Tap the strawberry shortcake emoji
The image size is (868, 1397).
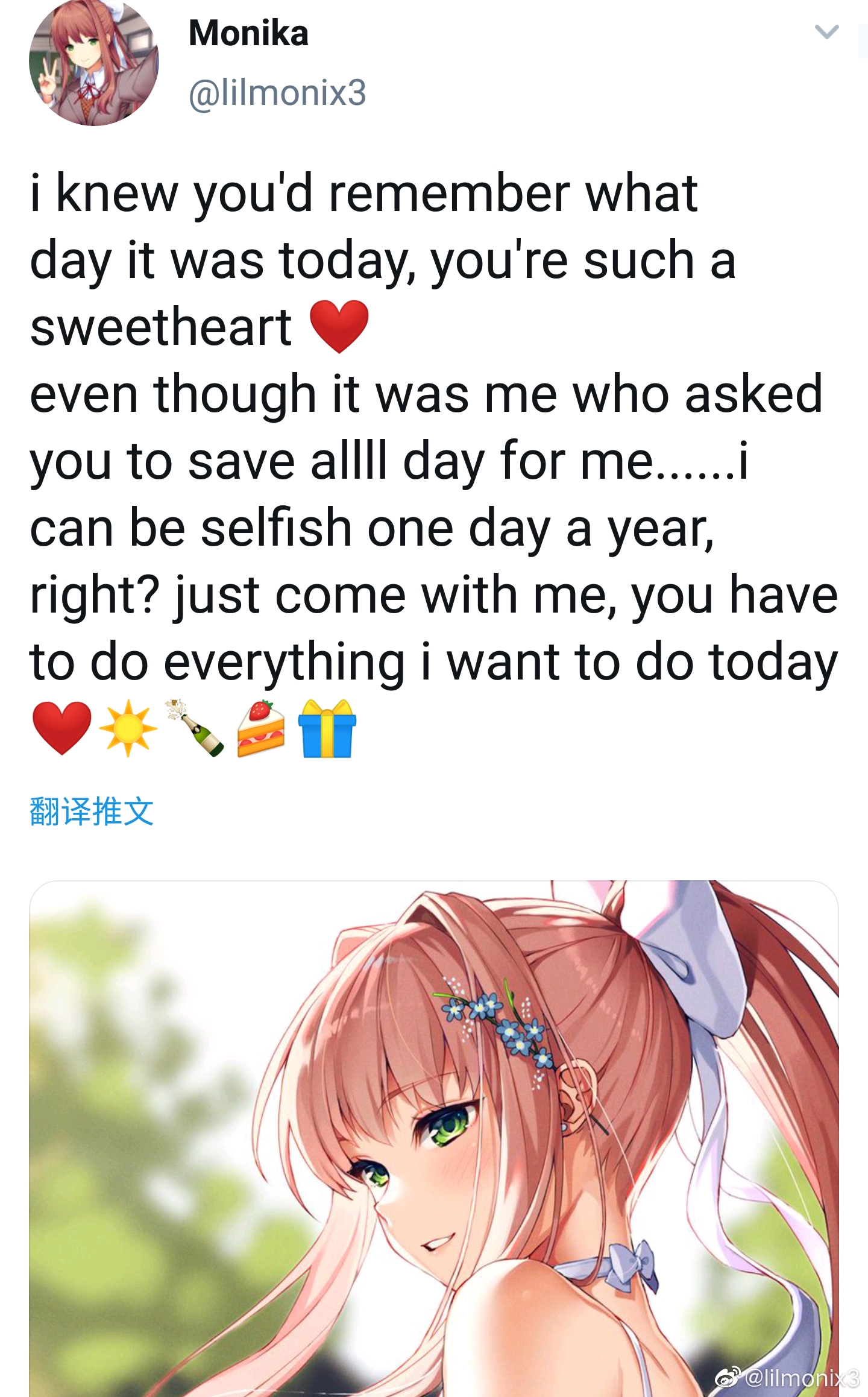tap(260, 728)
